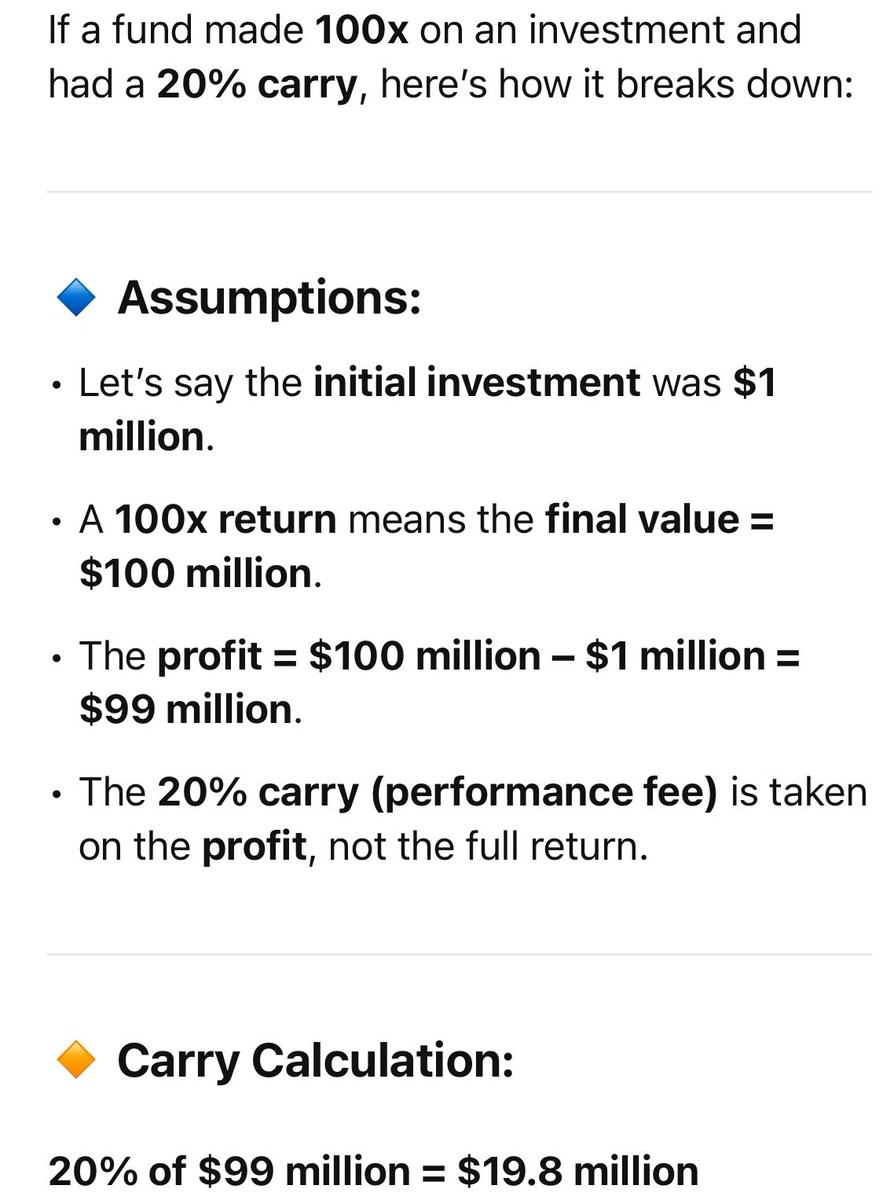Click the $100 million final value text
The height and width of the screenshot is (1200, 894).
coord(196,574)
